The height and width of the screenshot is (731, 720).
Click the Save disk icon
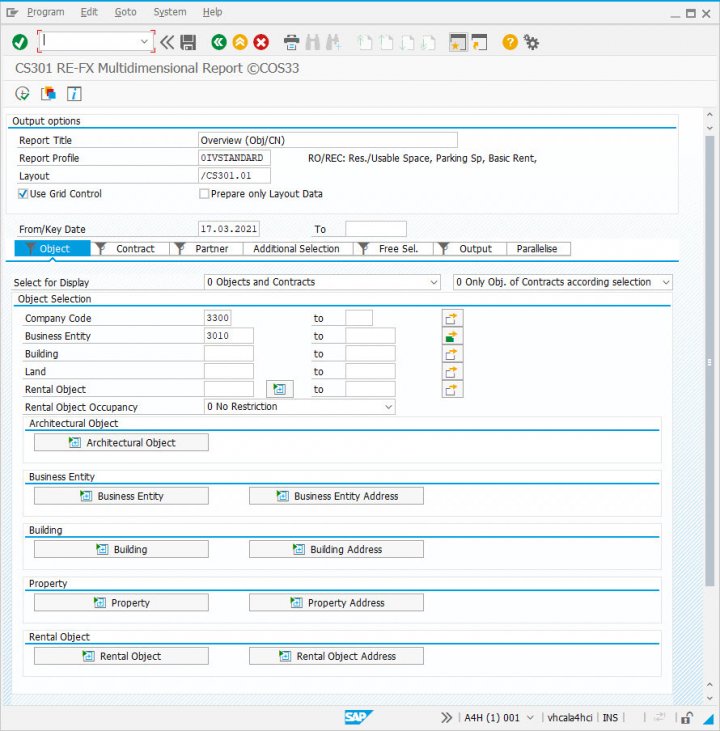pos(188,42)
